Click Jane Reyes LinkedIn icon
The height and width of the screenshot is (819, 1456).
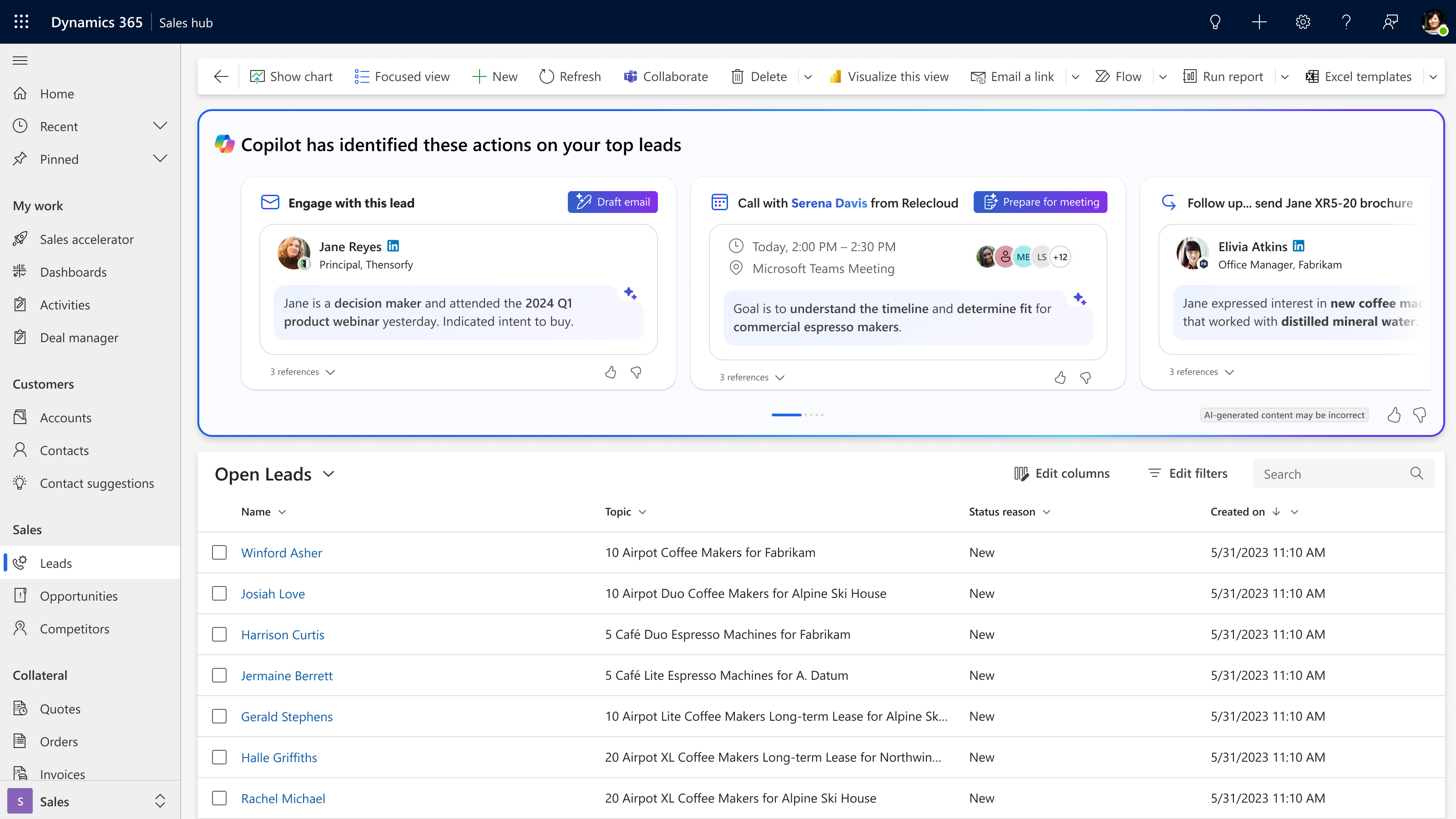pos(393,246)
